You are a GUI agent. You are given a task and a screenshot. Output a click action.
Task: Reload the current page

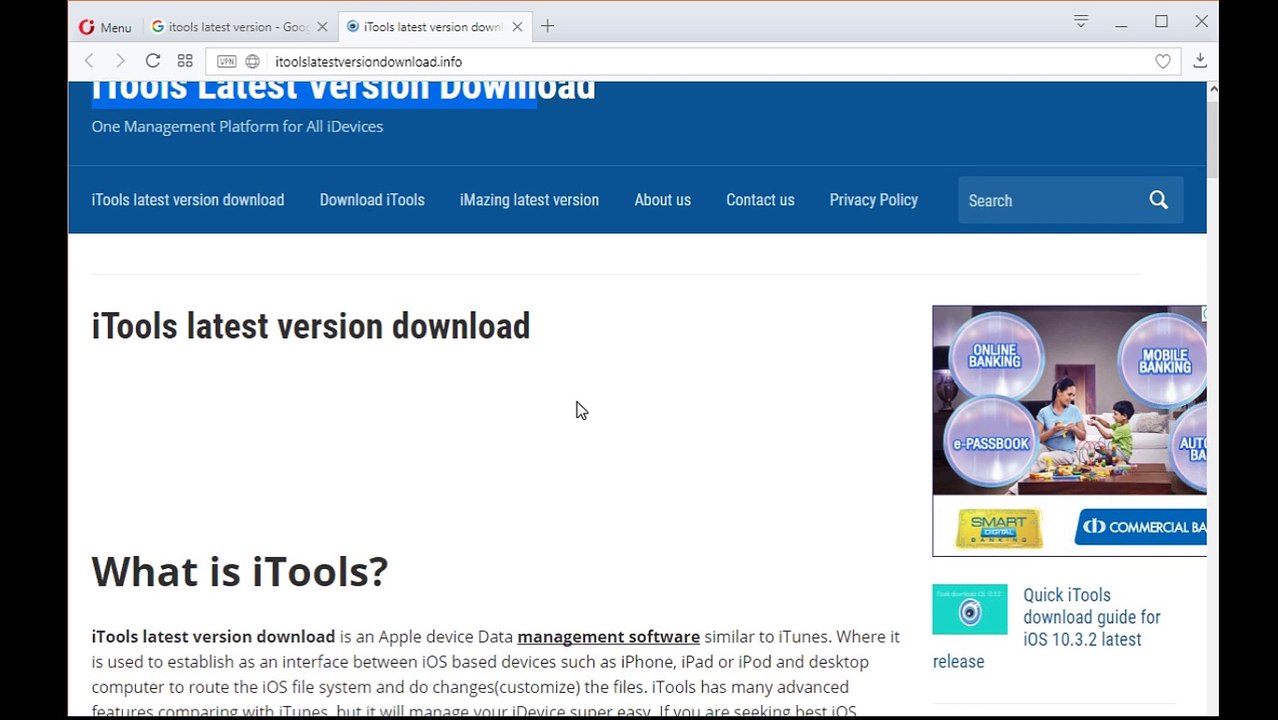tap(153, 61)
